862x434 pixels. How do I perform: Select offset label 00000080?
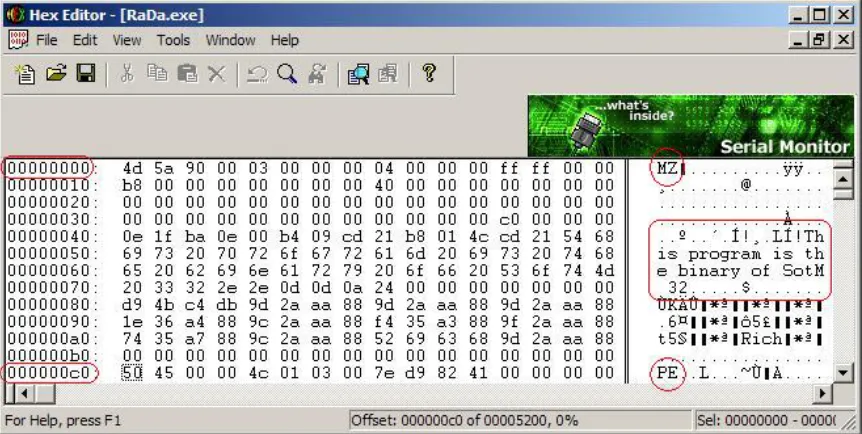48,305
